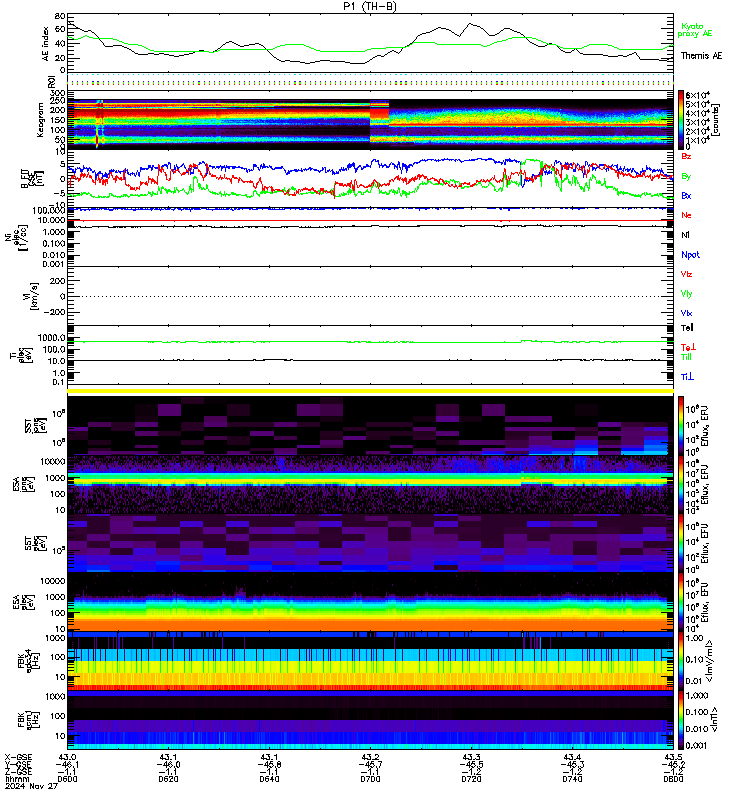Click the green Ti parallel legend label

click(686, 357)
